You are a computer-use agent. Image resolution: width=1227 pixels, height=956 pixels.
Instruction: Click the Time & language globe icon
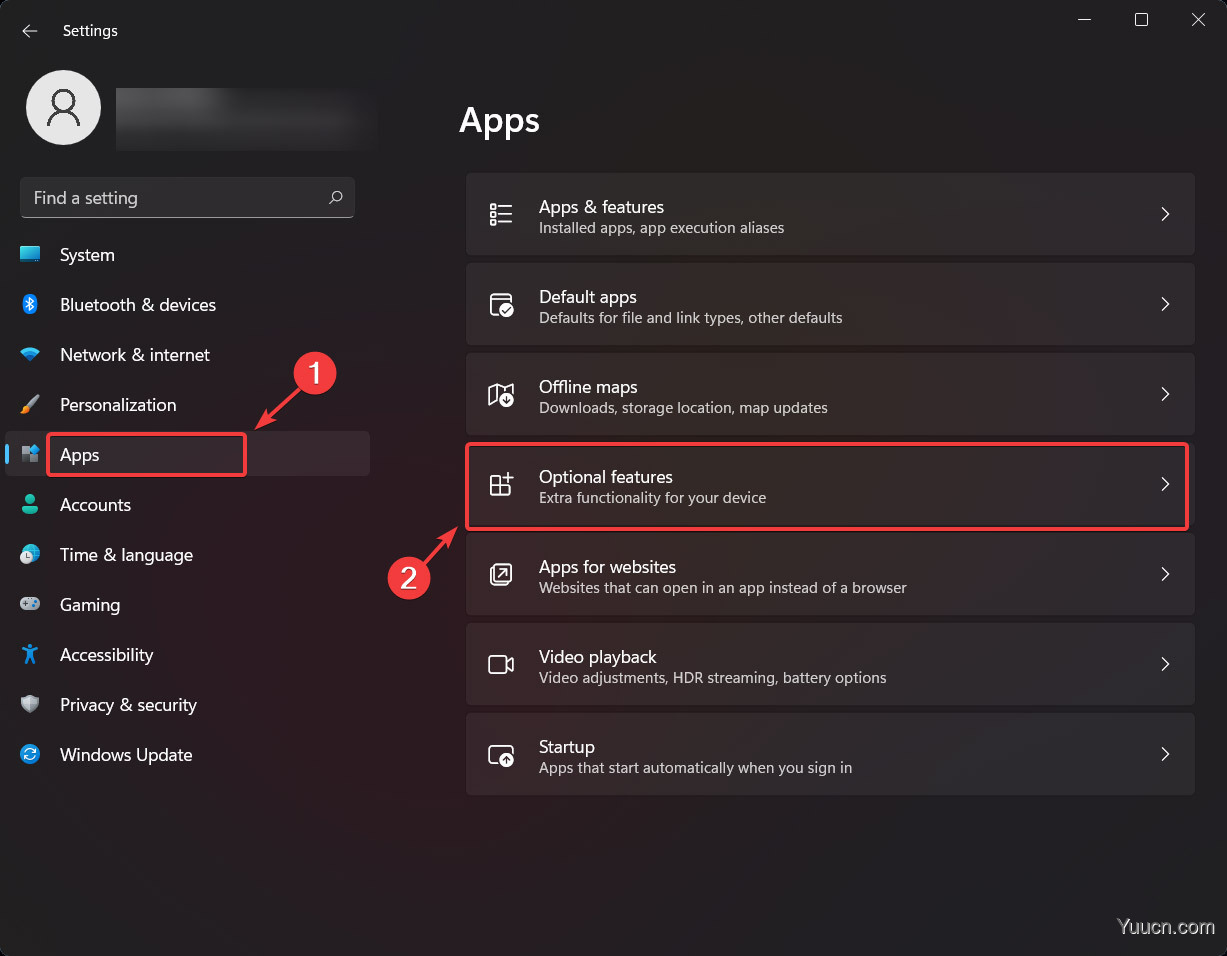[30, 554]
